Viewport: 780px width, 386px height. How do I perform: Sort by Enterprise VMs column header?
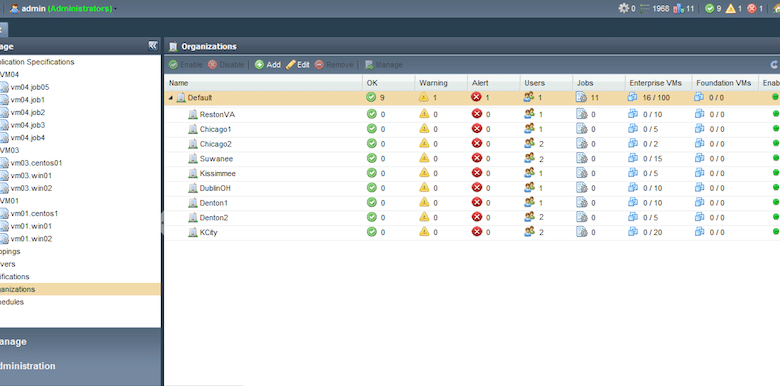pos(659,83)
